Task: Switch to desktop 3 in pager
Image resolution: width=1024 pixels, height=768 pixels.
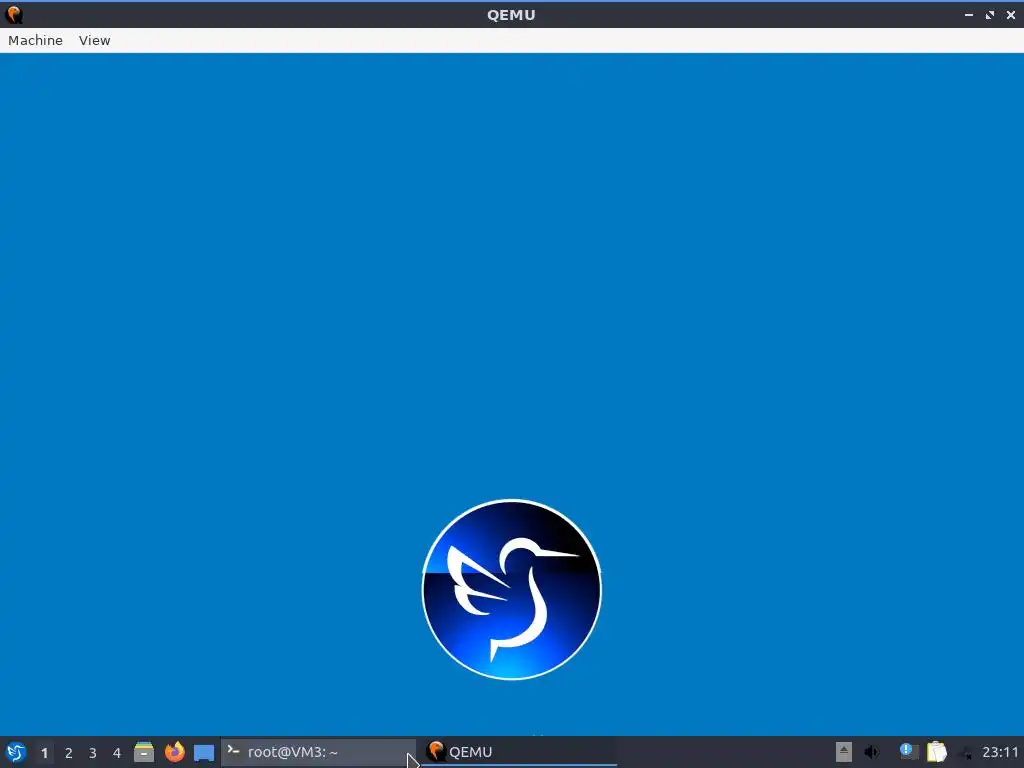Action: 93,753
